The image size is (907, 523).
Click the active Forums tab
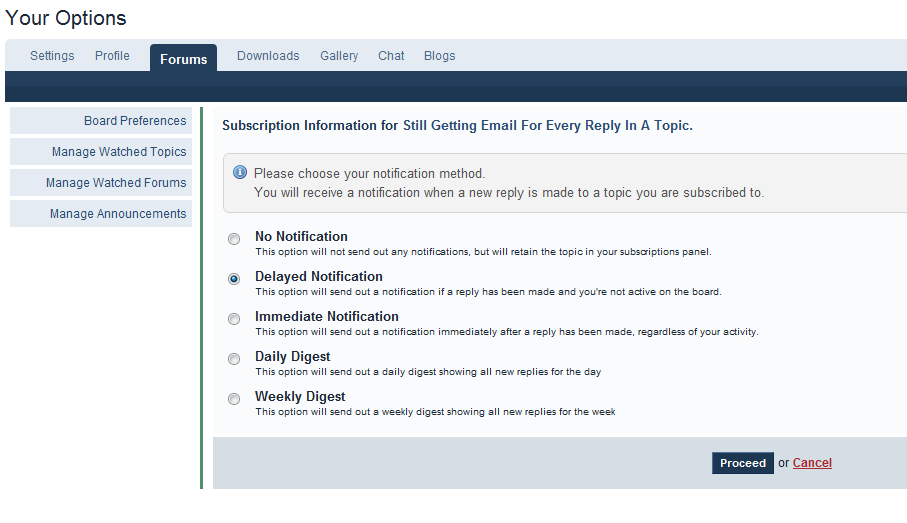[183, 58]
